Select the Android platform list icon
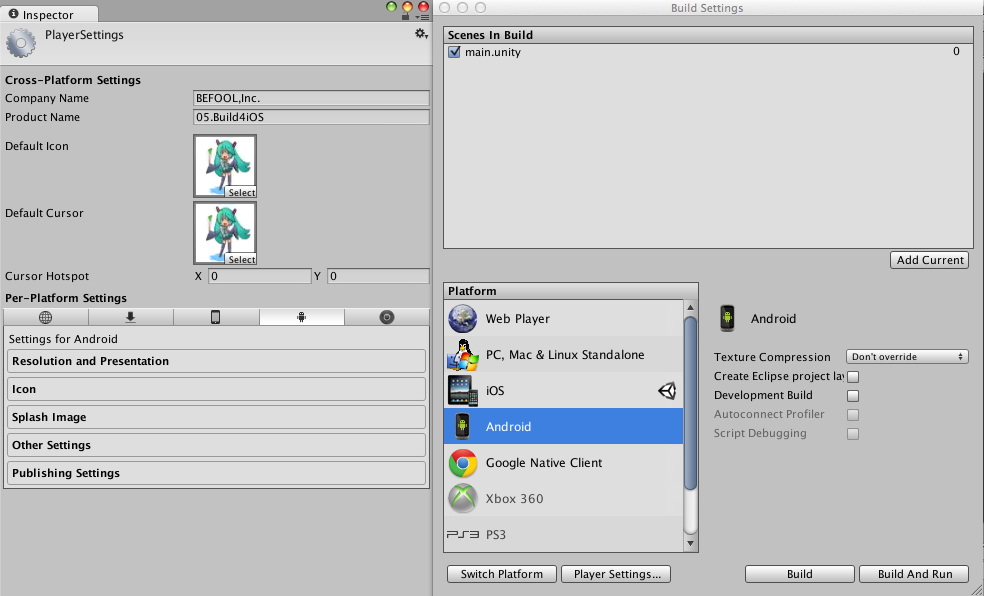984x596 pixels. point(463,427)
